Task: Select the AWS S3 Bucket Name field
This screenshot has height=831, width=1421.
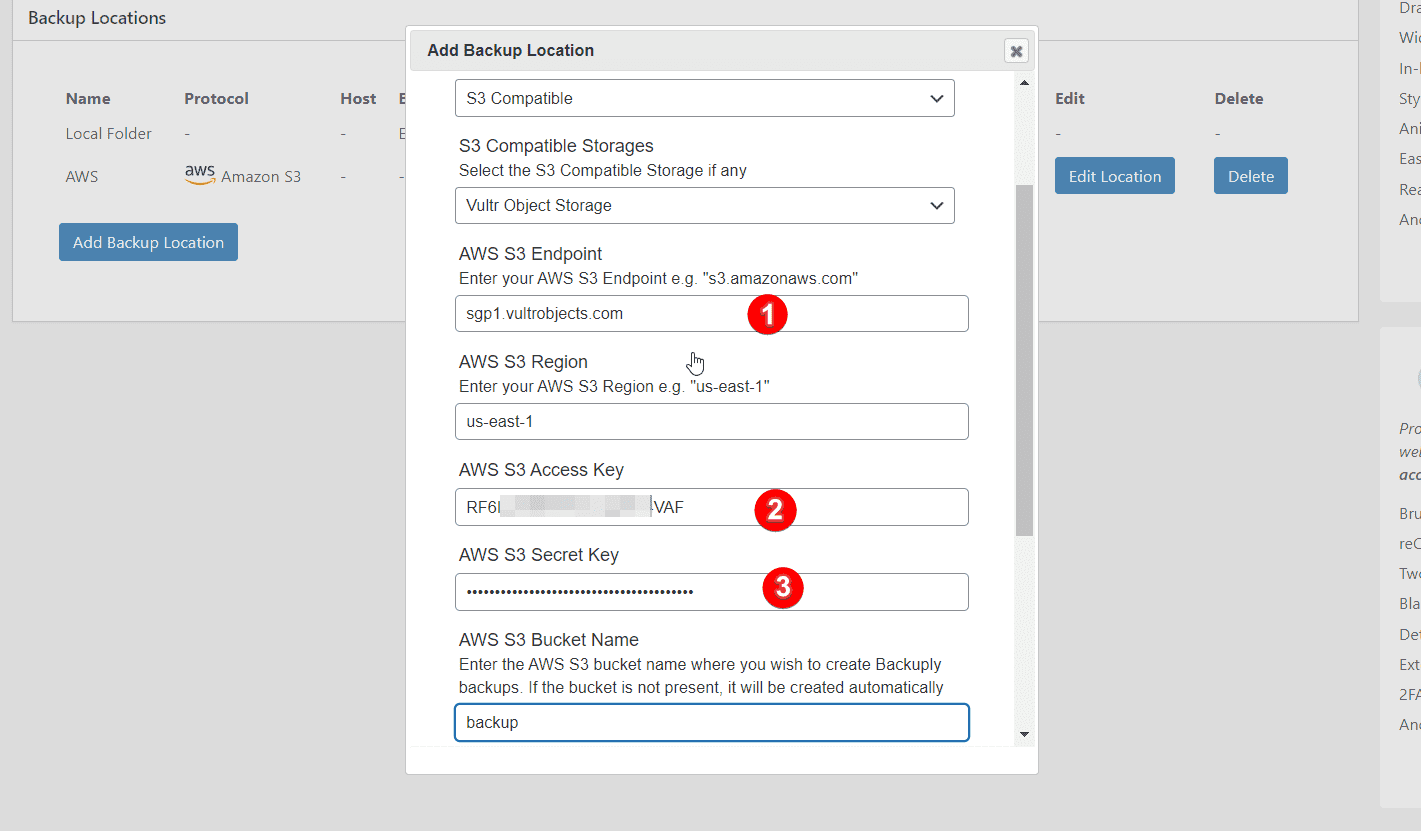Action: [711, 722]
